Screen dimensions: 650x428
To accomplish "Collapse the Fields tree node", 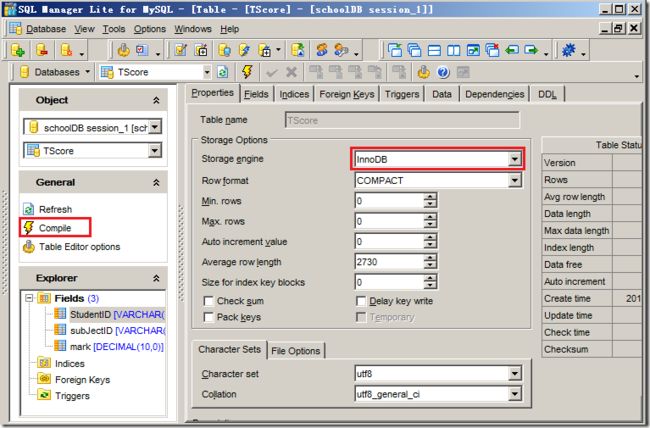I will click(29, 298).
